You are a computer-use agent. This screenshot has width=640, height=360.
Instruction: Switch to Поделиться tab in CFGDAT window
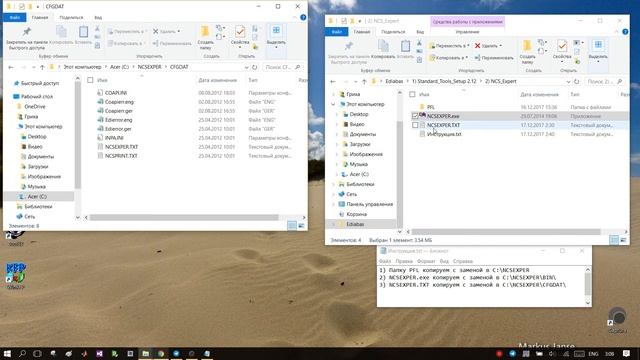pos(71,18)
